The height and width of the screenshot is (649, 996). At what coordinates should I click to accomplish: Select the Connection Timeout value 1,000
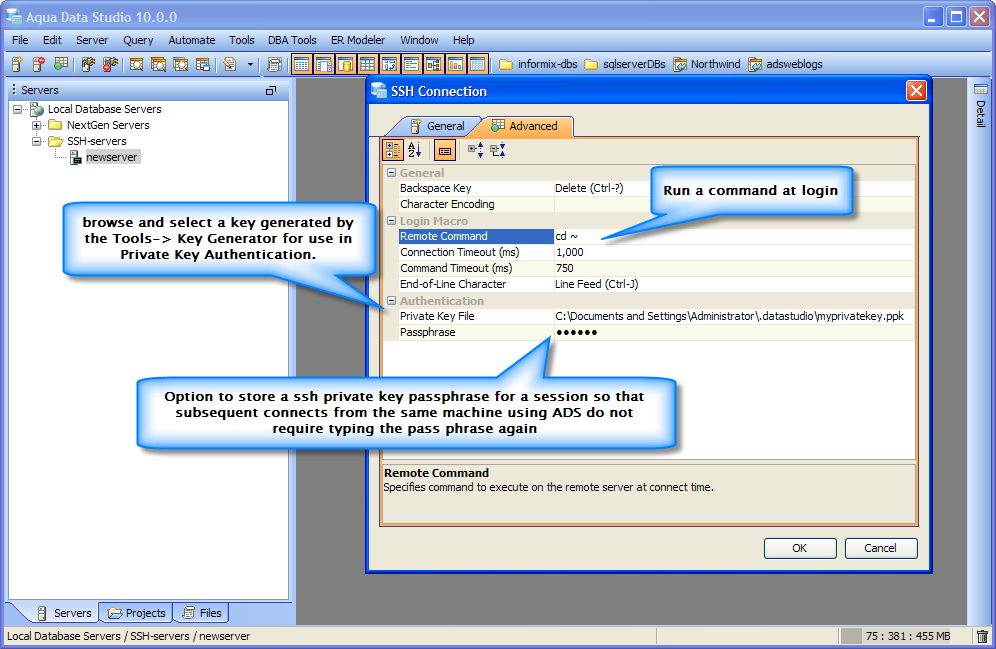pyautogui.click(x=734, y=252)
